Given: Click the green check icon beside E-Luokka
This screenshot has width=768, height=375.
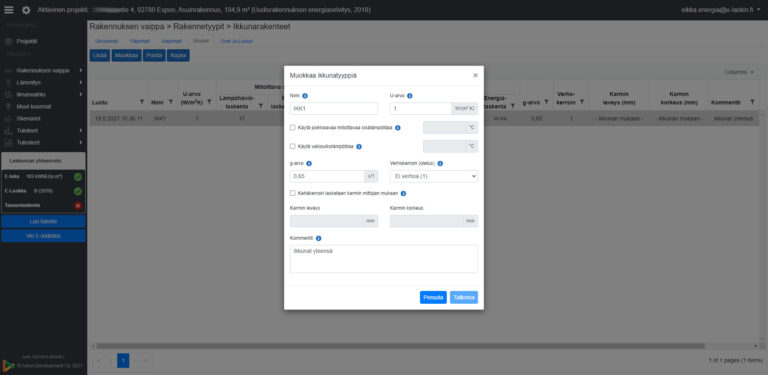Looking at the screenshot, I should [x=78, y=191].
